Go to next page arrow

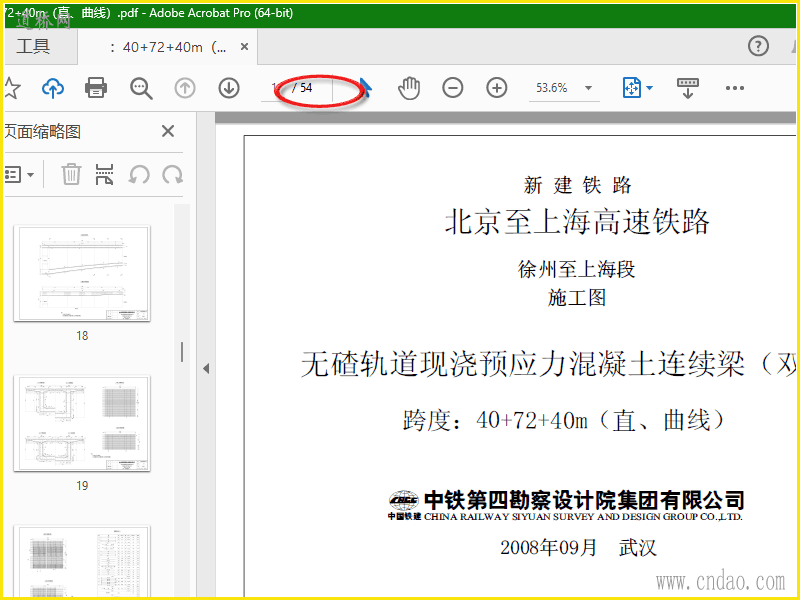point(229,88)
